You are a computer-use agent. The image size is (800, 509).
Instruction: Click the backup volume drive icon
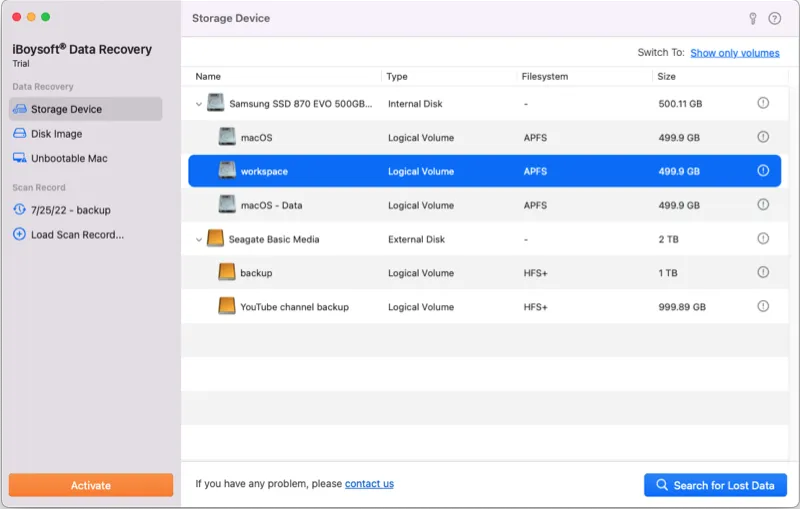pyautogui.click(x=227, y=272)
